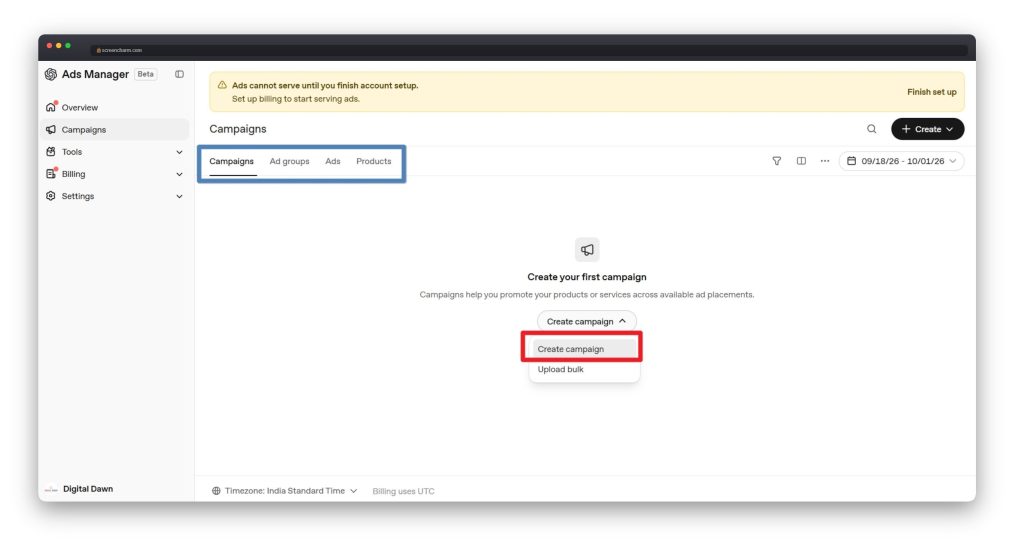Click the 'Billing uses UTC' text

(x=403, y=491)
